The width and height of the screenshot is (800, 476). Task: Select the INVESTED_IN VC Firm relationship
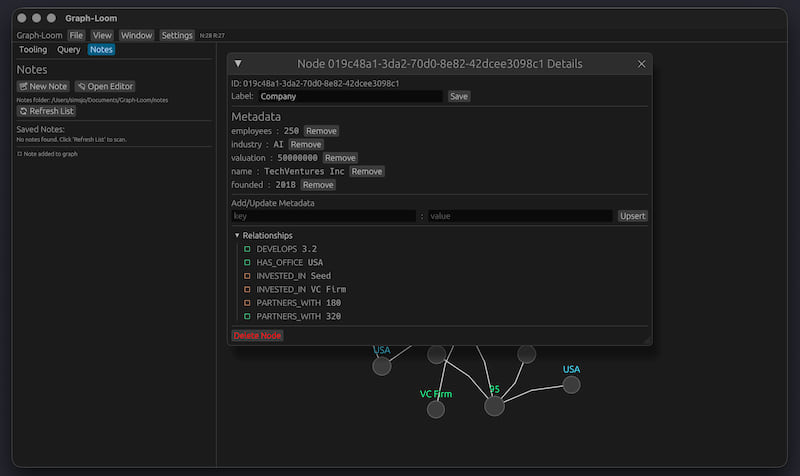pyautogui.click(x=301, y=289)
